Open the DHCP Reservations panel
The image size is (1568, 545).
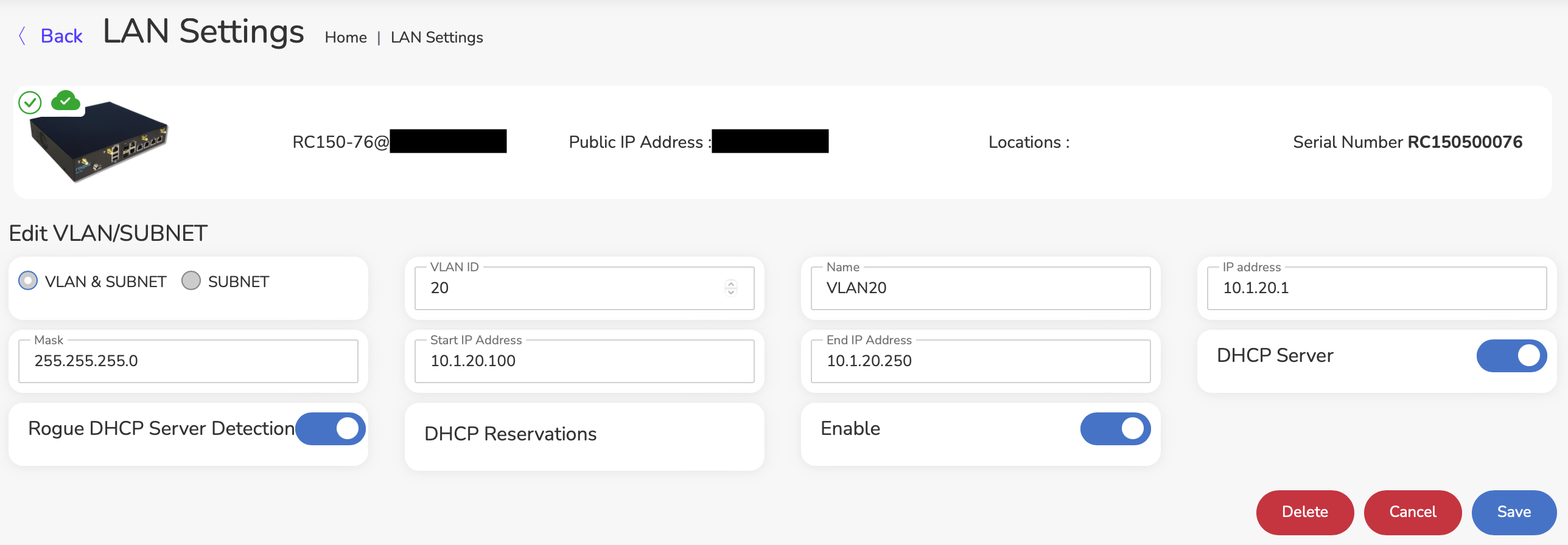[584, 436]
